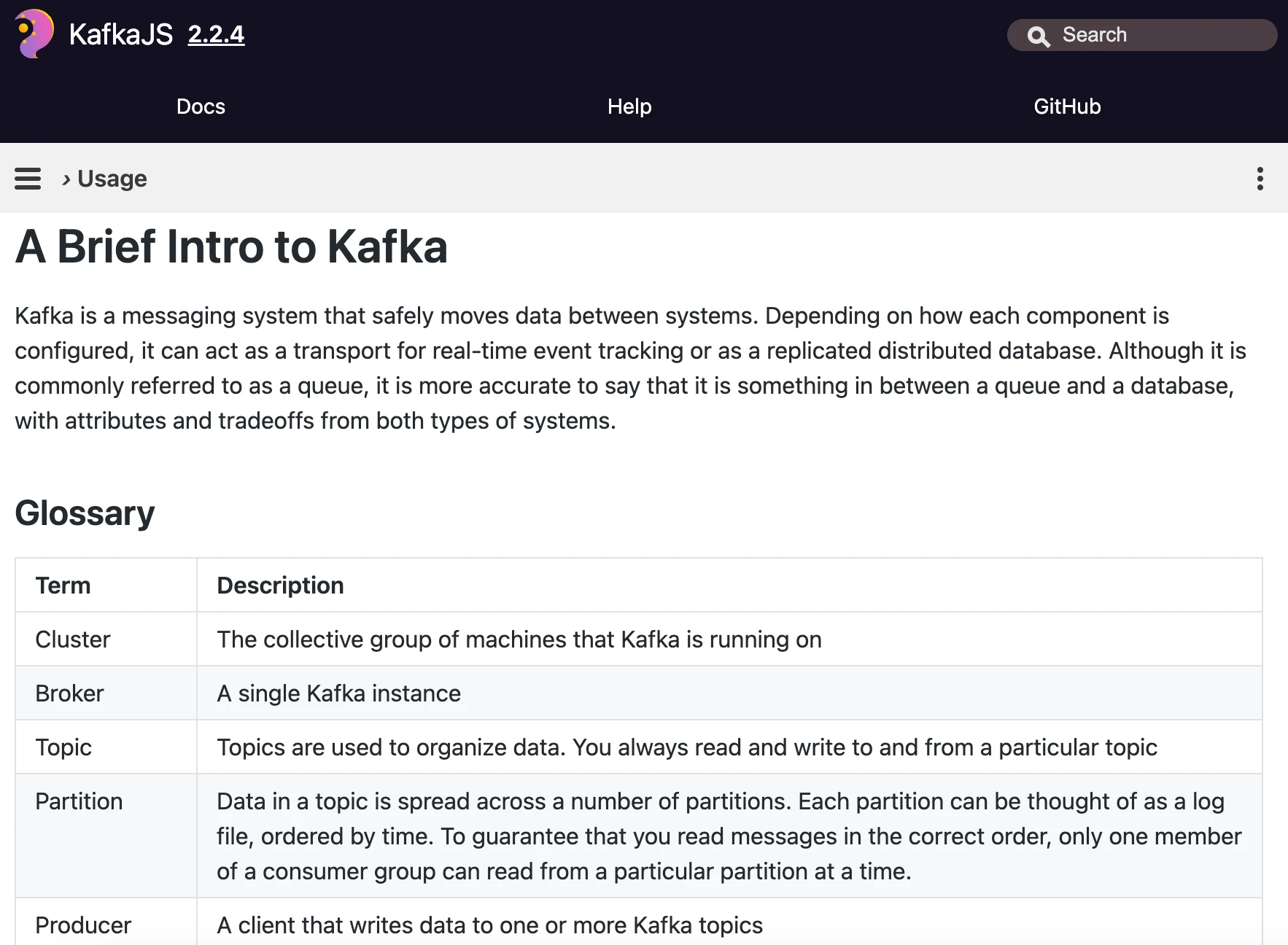Open the GitHub navigation link
Image resolution: width=1288 pixels, height=945 pixels.
click(x=1067, y=106)
